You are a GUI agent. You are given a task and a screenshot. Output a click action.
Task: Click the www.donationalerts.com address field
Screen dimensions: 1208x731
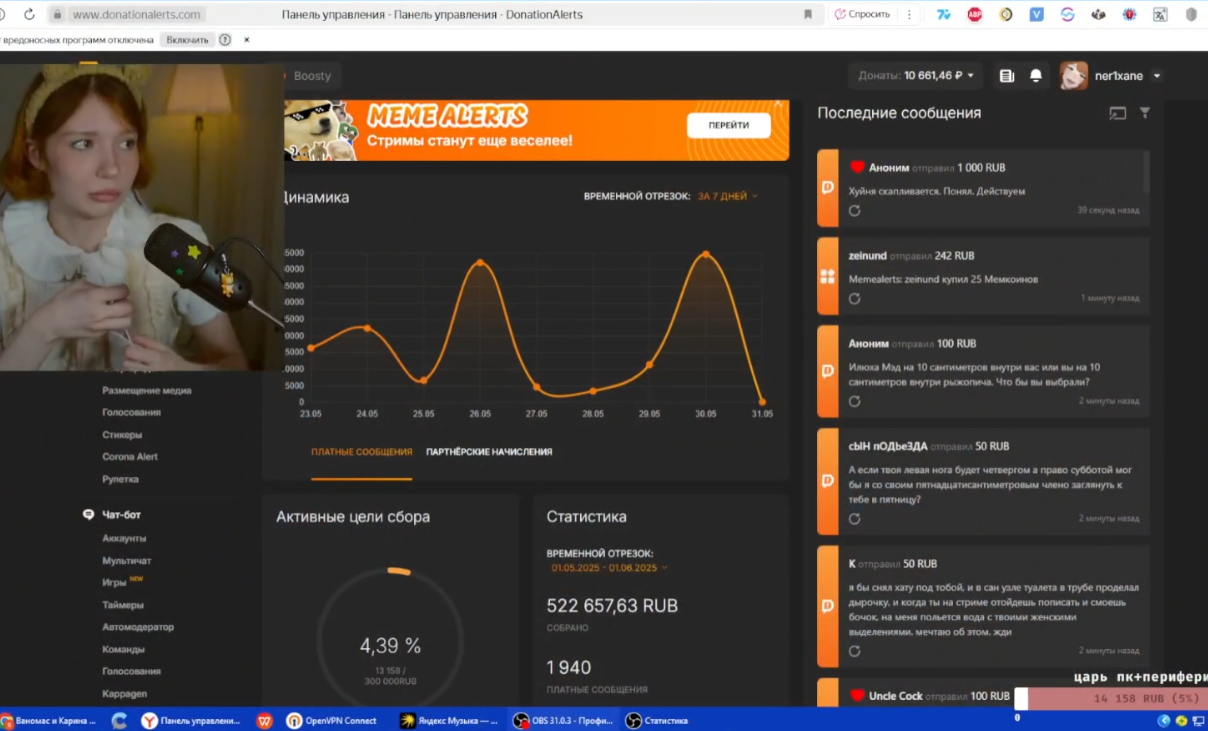[x=138, y=15]
